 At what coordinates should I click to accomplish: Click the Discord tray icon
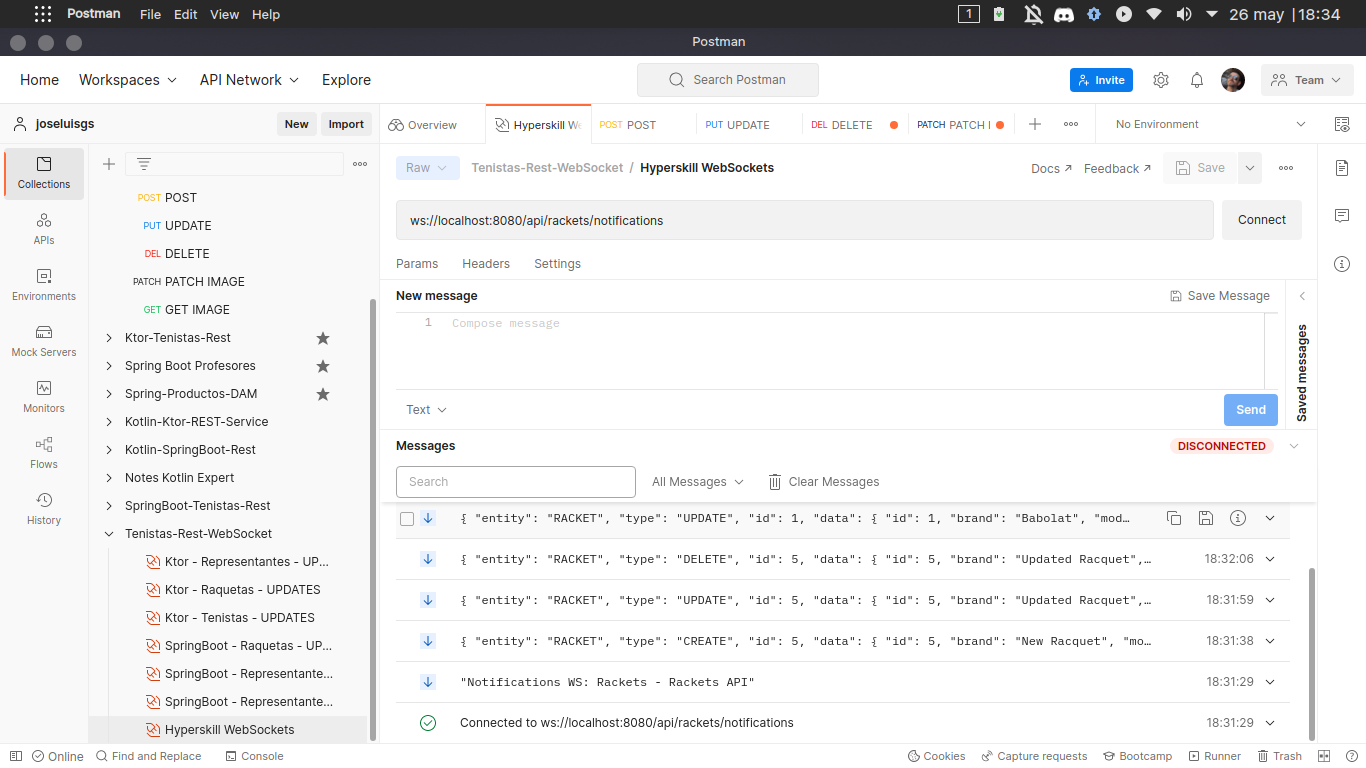pyautogui.click(x=1064, y=14)
